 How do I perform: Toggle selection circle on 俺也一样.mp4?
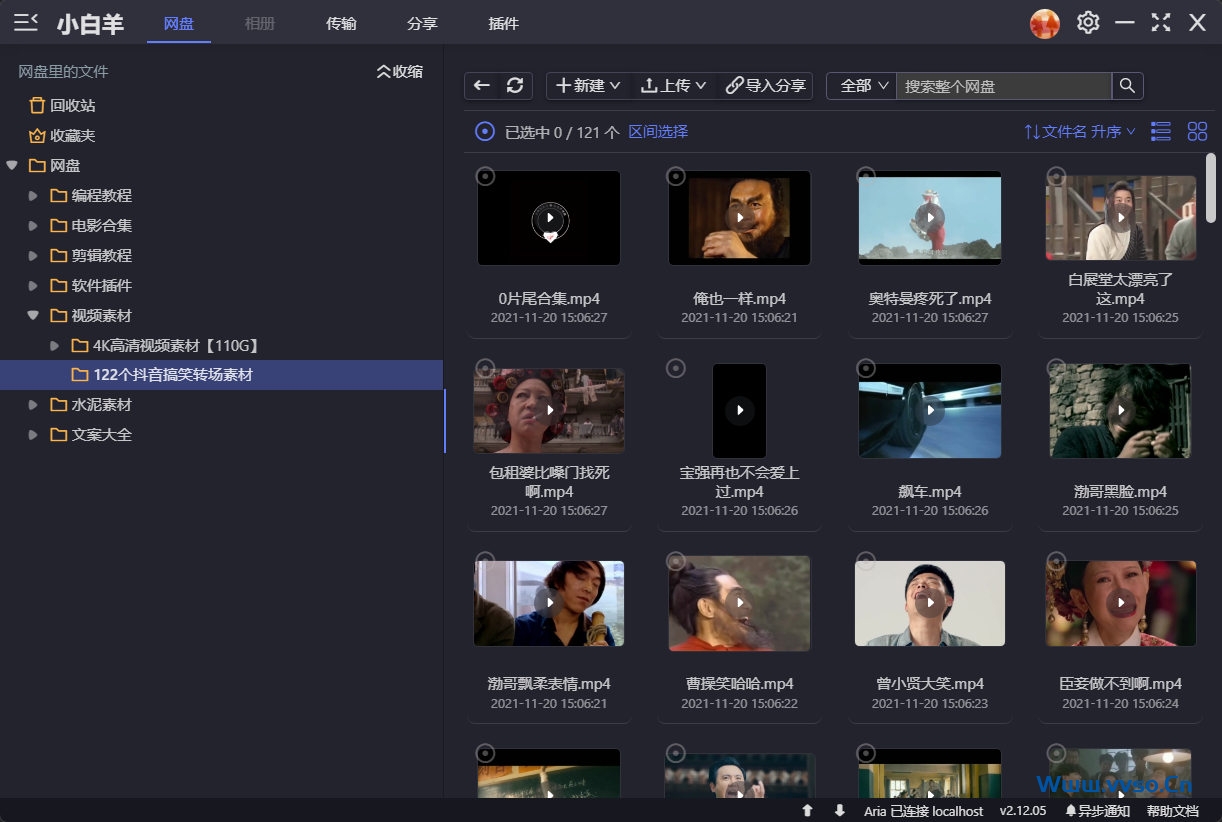click(676, 176)
